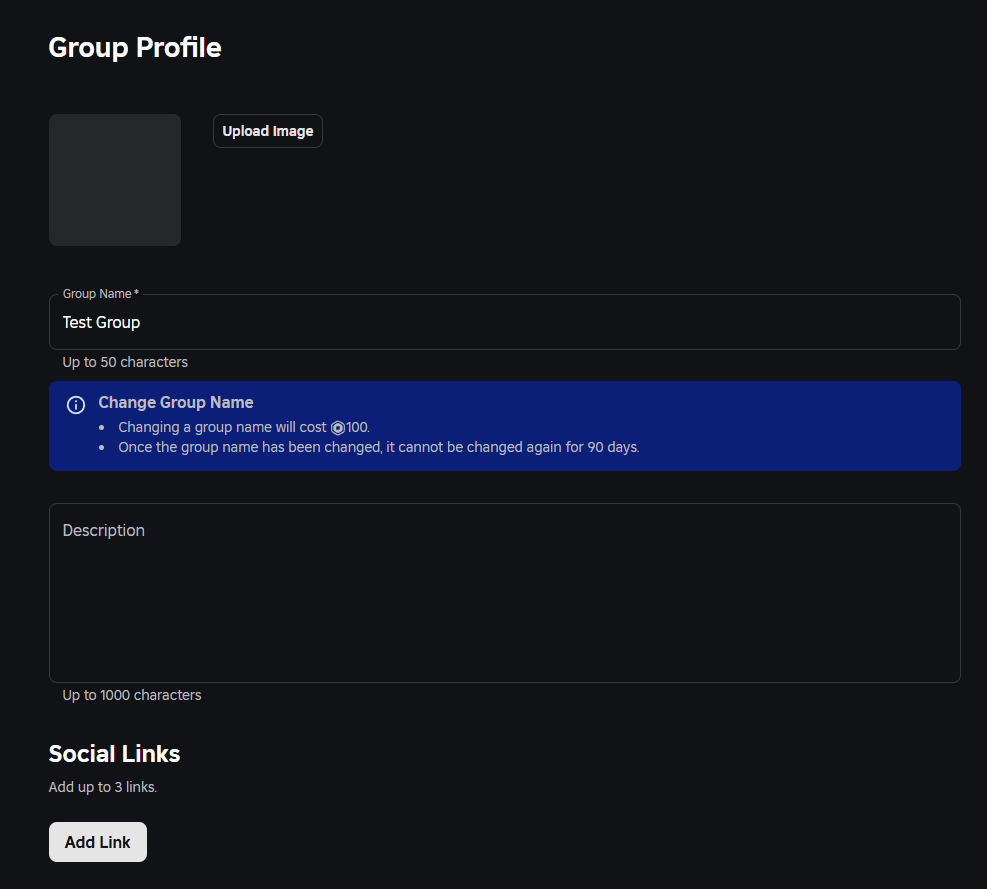This screenshot has width=987, height=889.
Task: Click the Social Links heading
Action: (114, 753)
